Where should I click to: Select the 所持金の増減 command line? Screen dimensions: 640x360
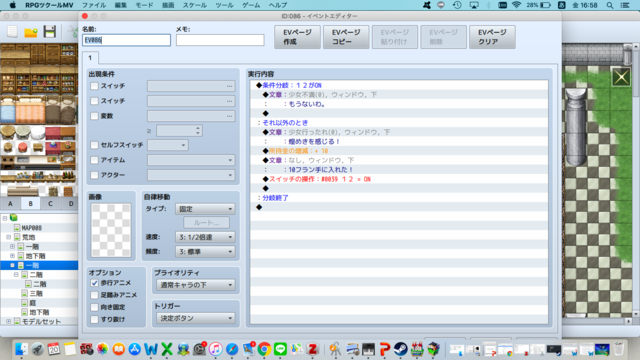pyautogui.click(x=399, y=151)
